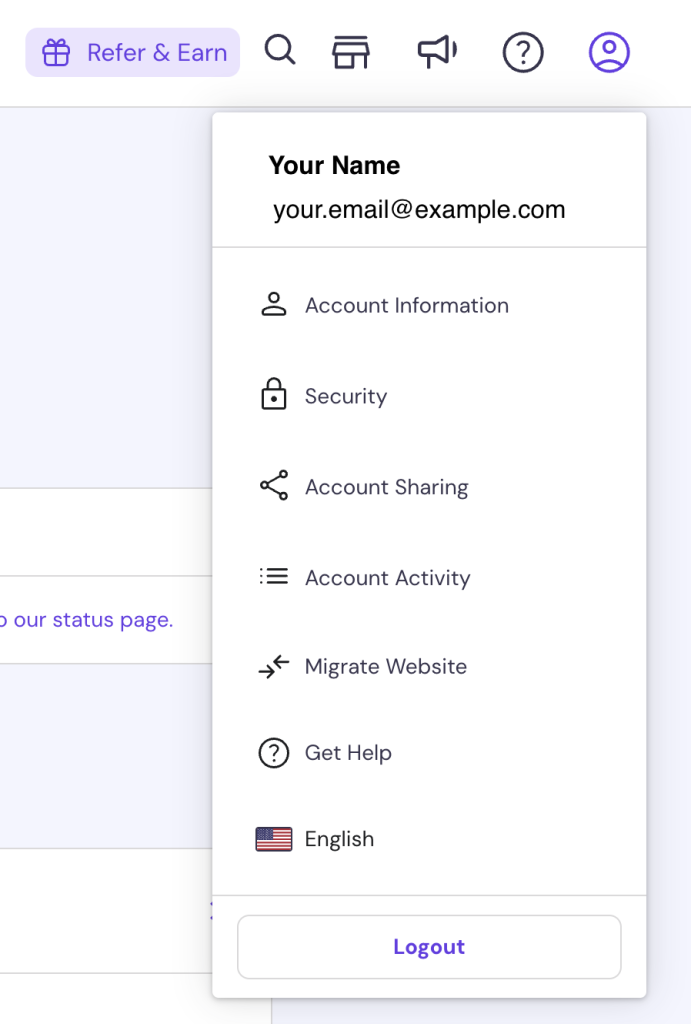Click the question mark help icon
691x1024 pixels.
(x=522, y=52)
